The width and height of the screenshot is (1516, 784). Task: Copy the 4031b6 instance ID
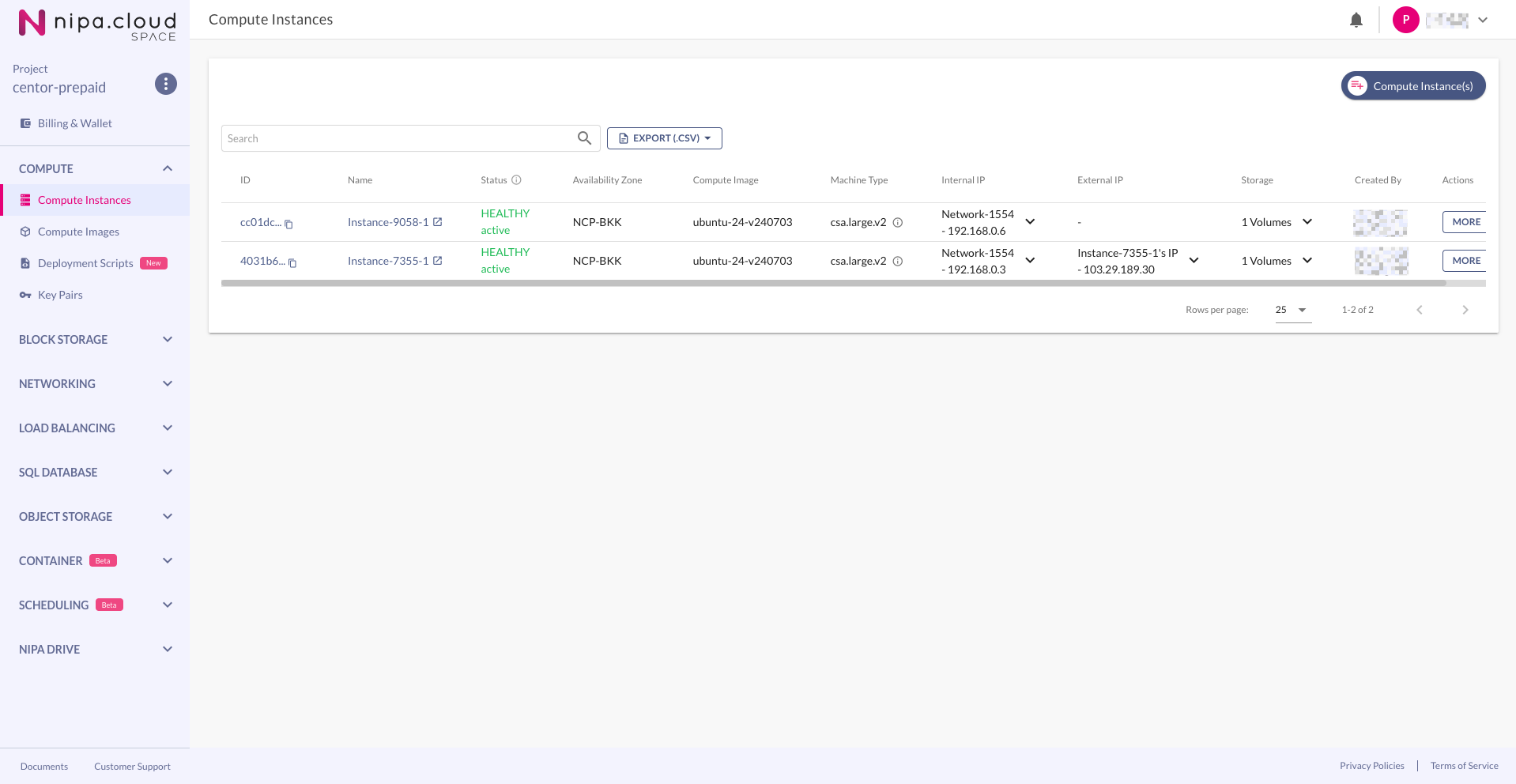(x=292, y=263)
